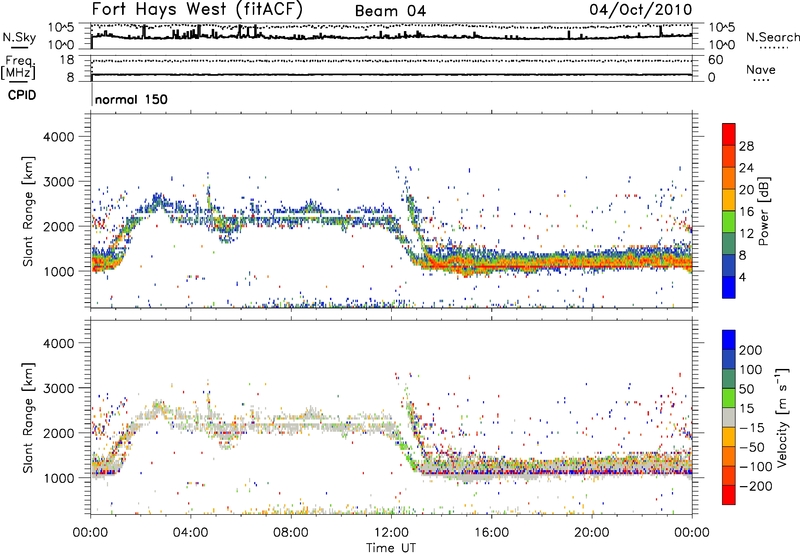
Task: Click the grey segment of Velocity colour bar
Action: pyautogui.click(x=729, y=417)
